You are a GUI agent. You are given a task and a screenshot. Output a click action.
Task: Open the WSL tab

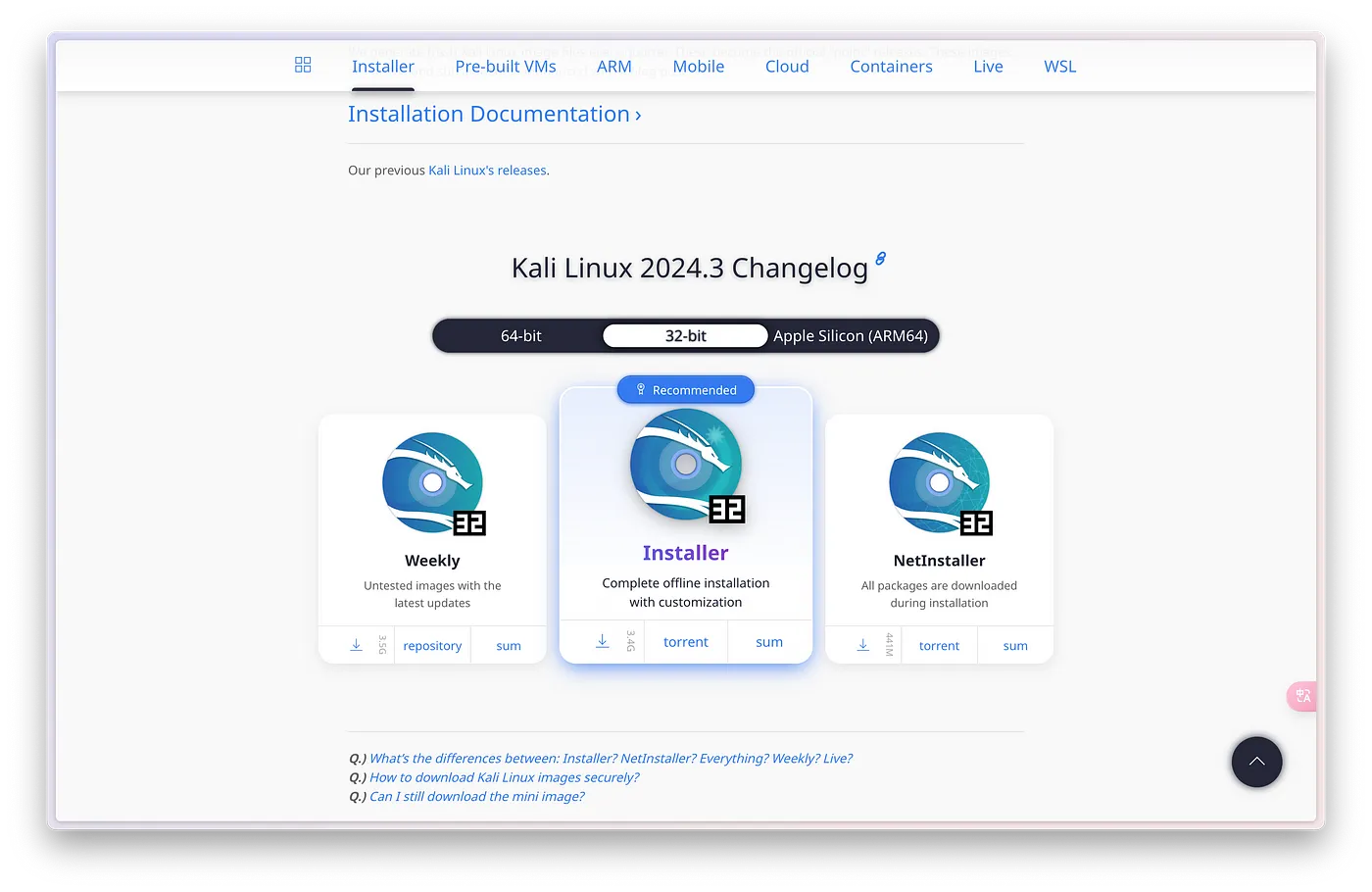1060,67
